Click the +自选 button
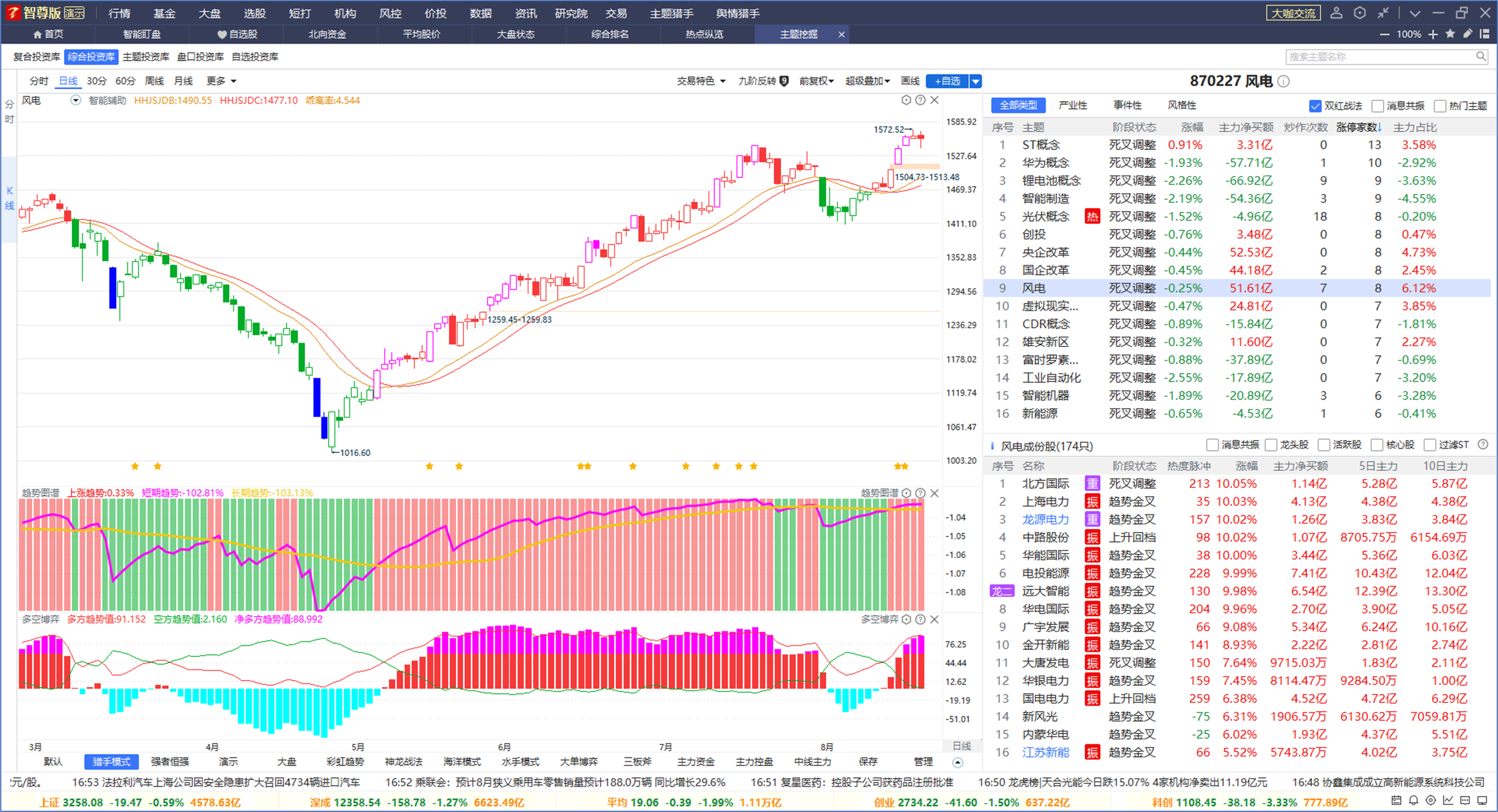1498x812 pixels. (947, 81)
